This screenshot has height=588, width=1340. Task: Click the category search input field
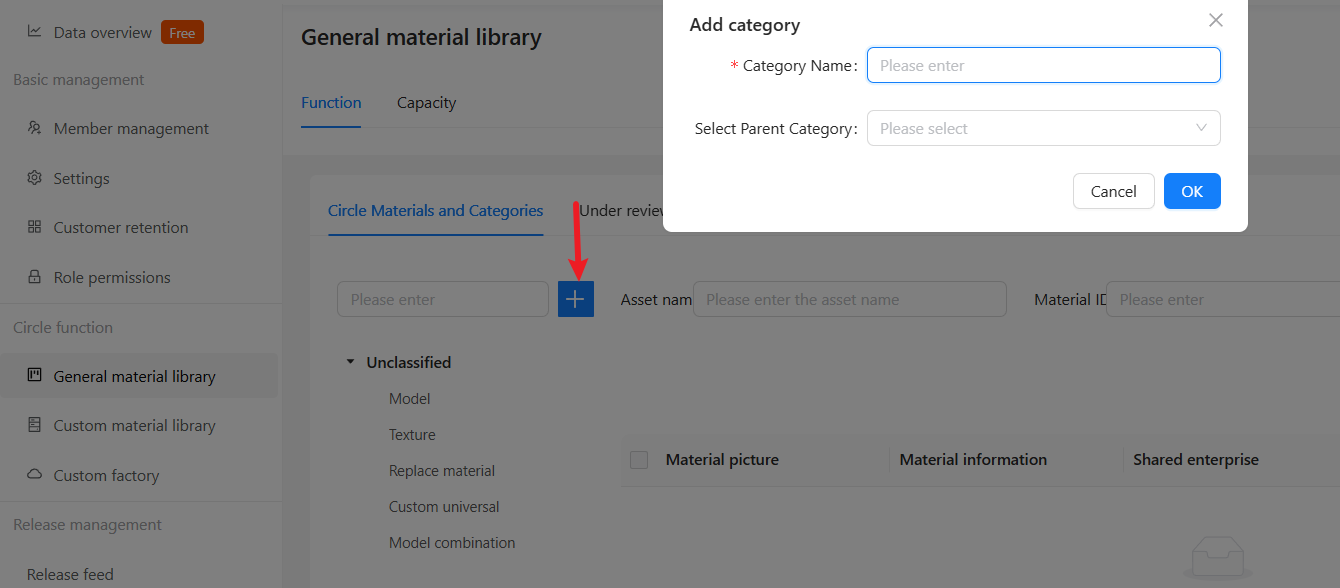(443, 299)
